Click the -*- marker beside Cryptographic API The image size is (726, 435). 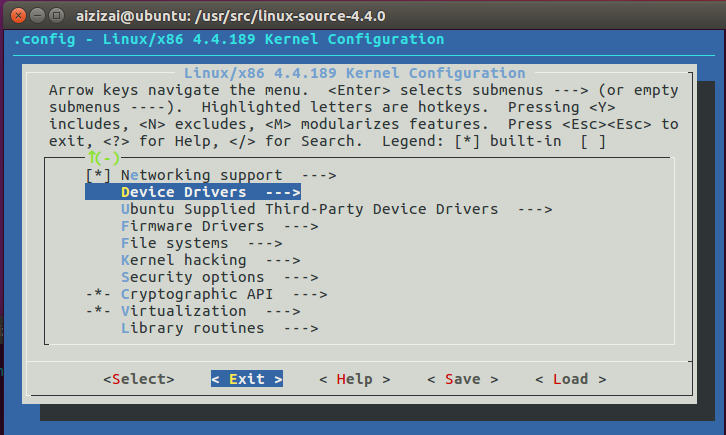(x=98, y=294)
